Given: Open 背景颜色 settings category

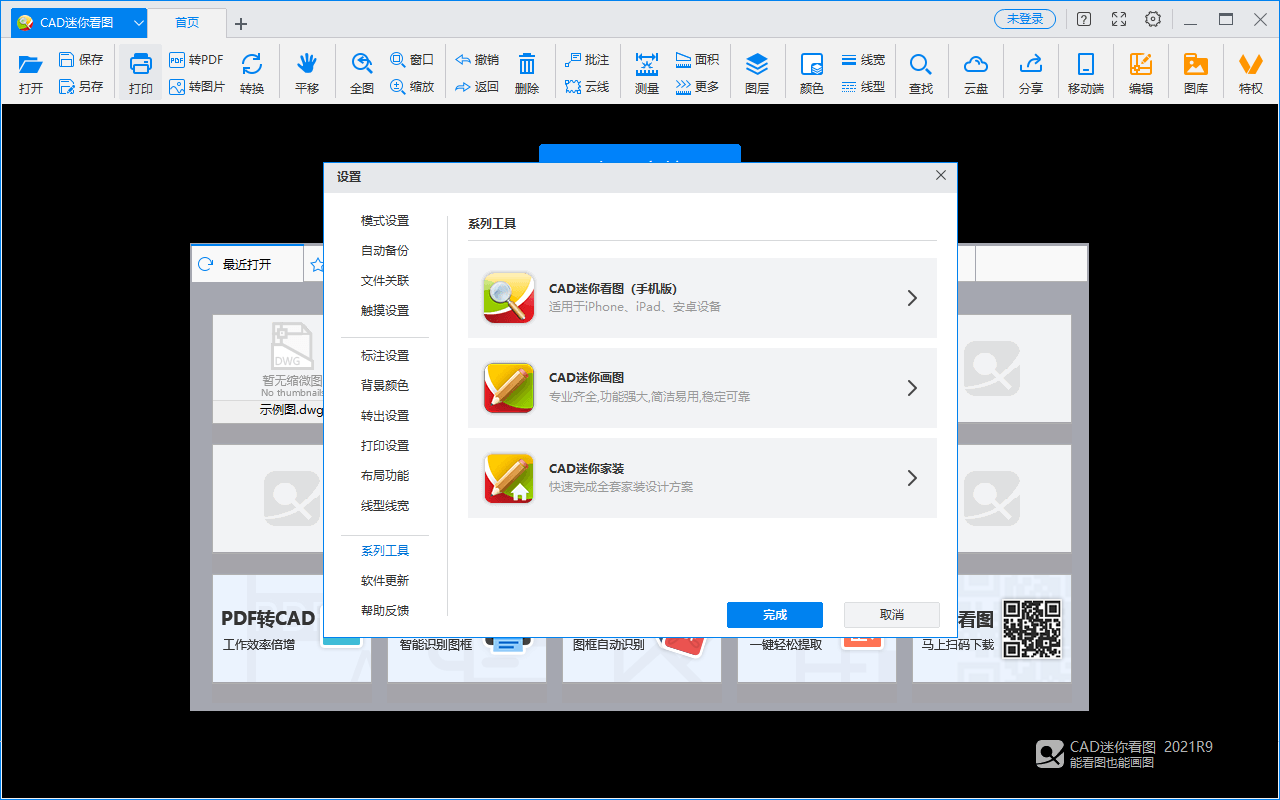Looking at the screenshot, I should (385, 386).
